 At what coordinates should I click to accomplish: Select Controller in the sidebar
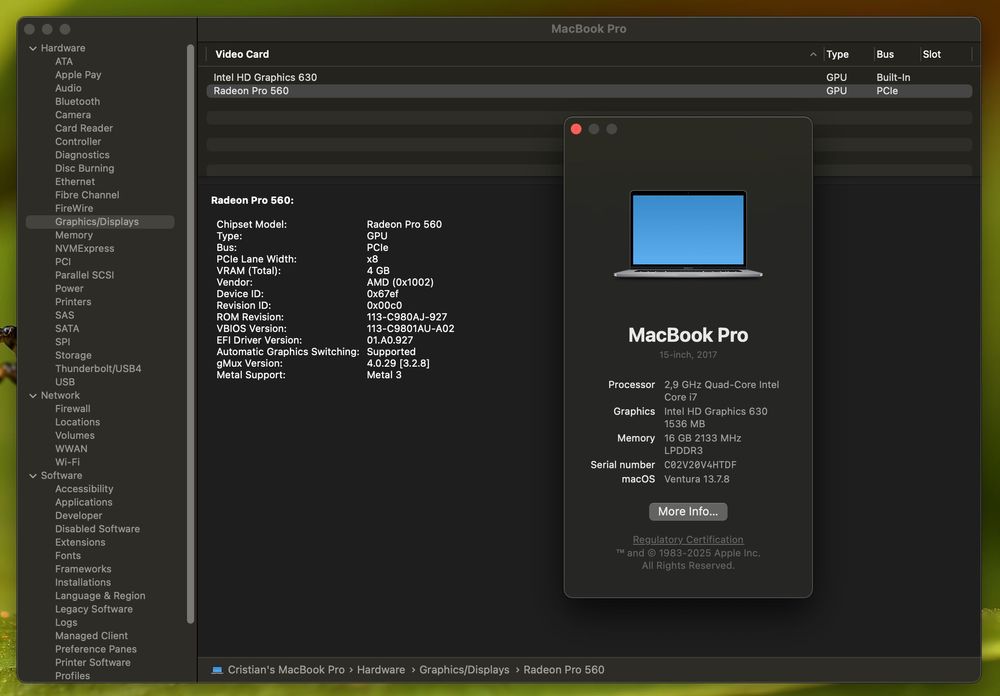[78, 142]
